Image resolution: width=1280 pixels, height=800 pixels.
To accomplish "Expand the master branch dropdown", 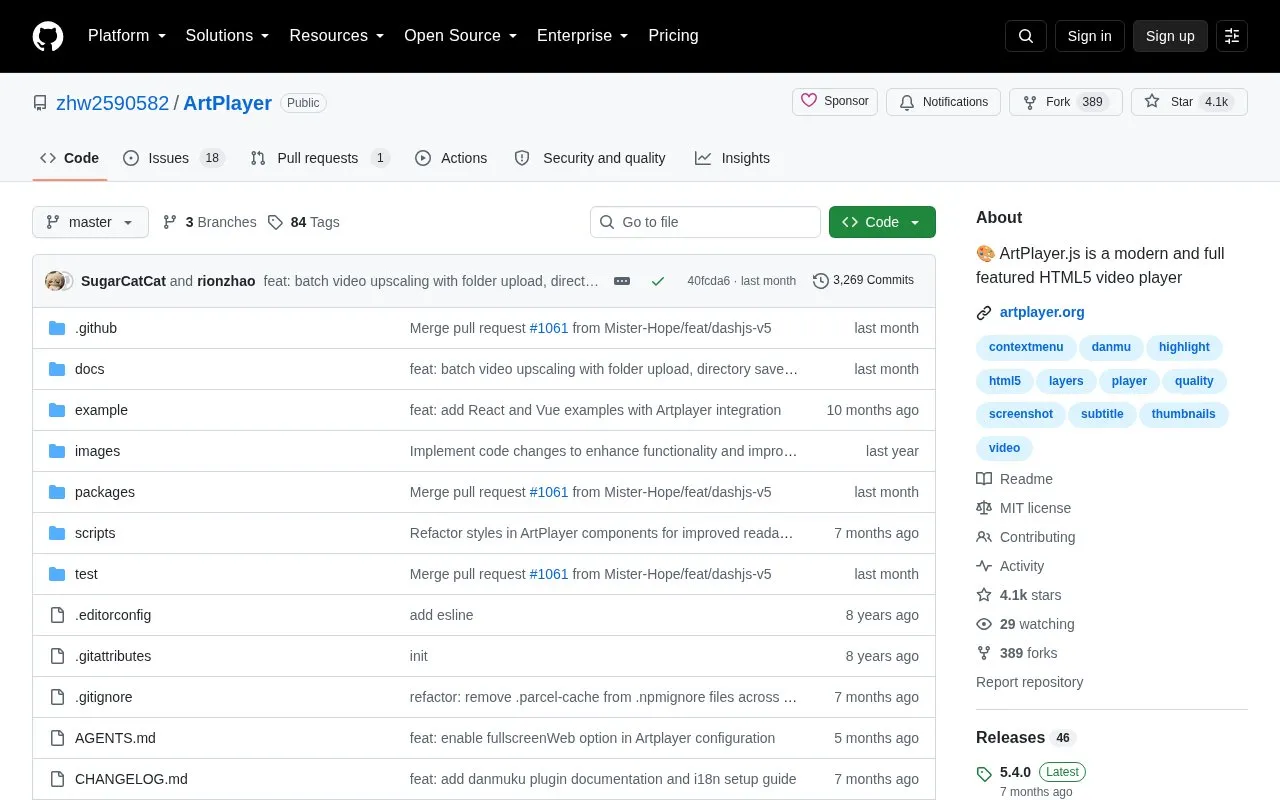I will click(x=90, y=222).
